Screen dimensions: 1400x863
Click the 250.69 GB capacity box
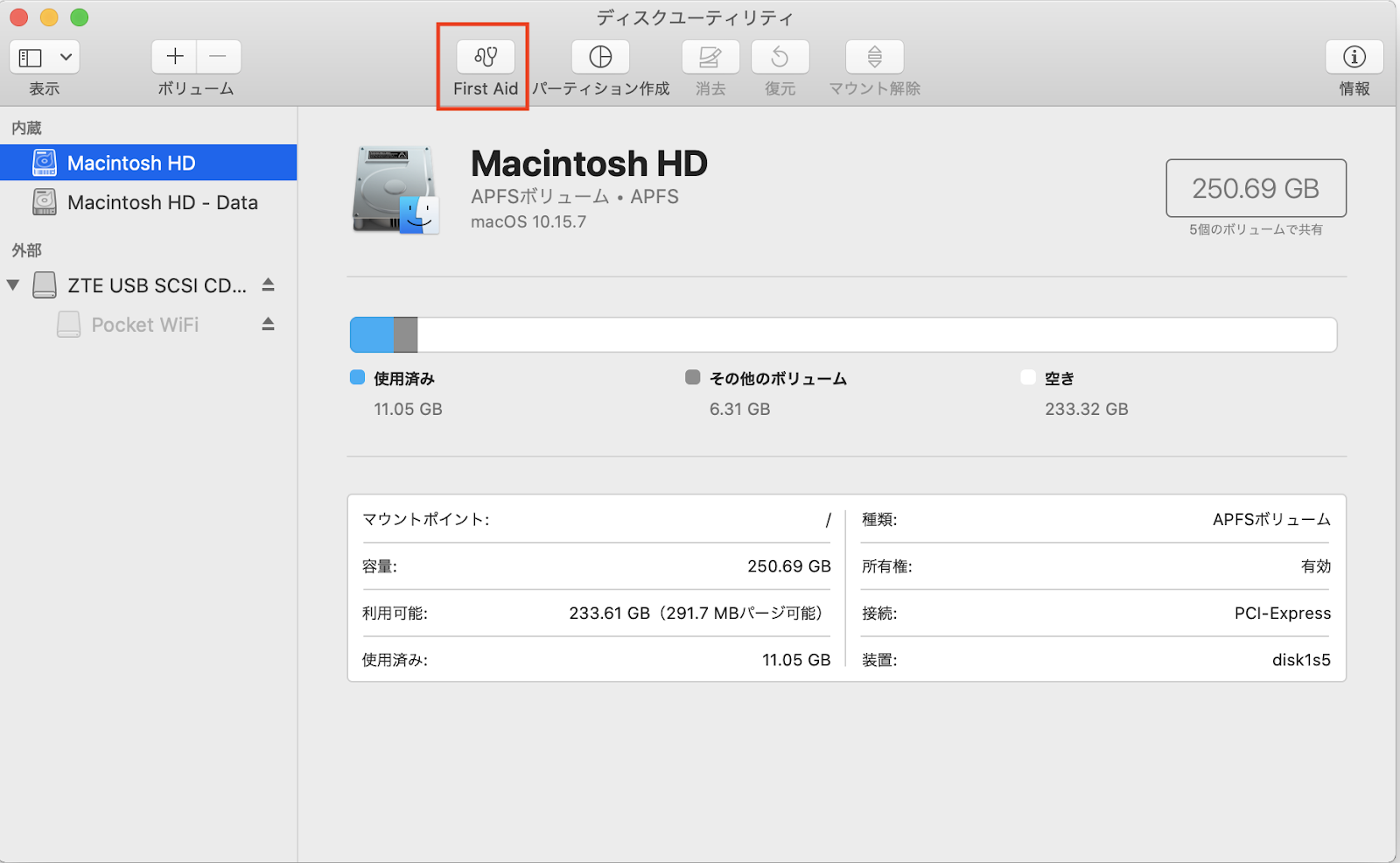point(1256,188)
